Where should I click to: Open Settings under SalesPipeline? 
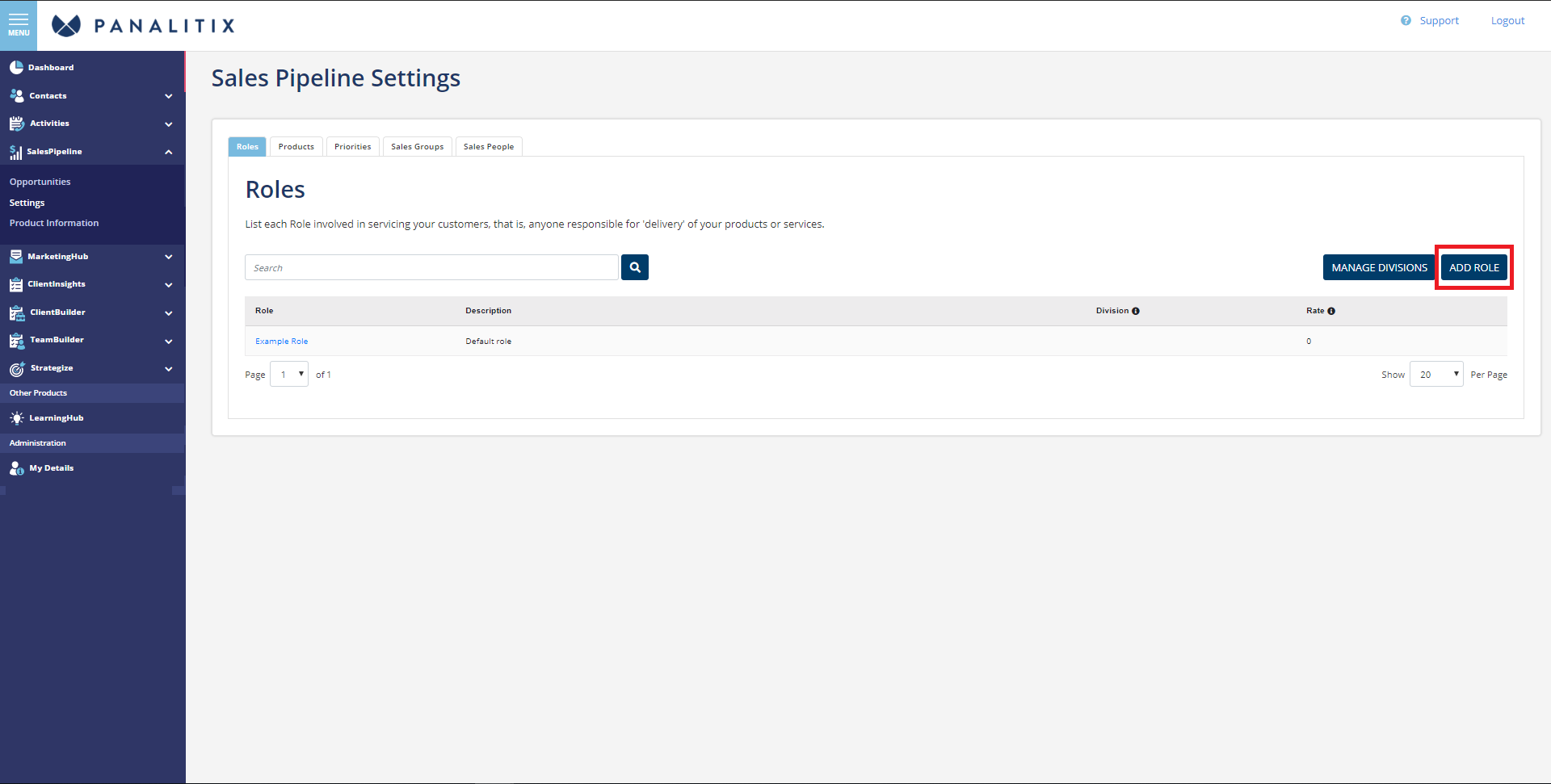click(27, 203)
